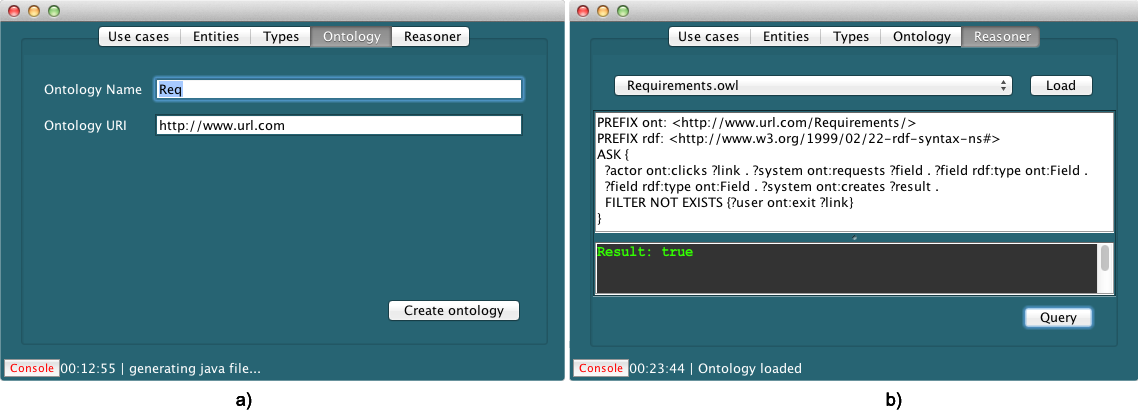The height and width of the screenshot is (411, 1138).
Task: Go to Ontology tab in right window
Action: pyautogui.click(x=921, y=37)
